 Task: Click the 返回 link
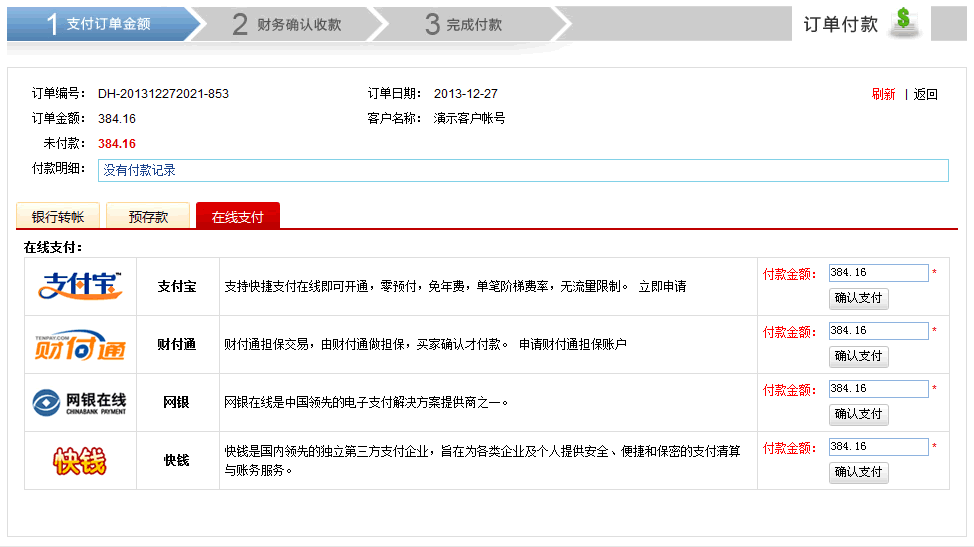(x=926, y=94)
